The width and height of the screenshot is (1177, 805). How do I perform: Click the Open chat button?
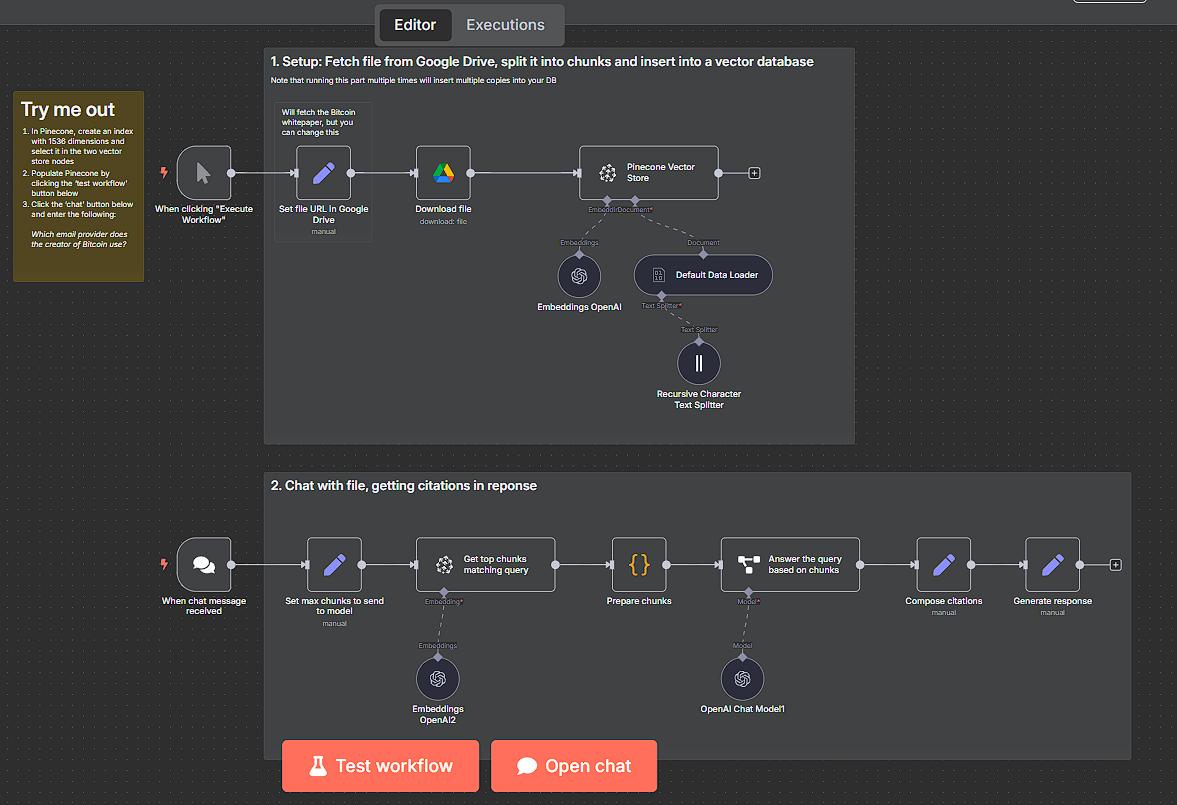pyautogui.click(x=574, y=766)
